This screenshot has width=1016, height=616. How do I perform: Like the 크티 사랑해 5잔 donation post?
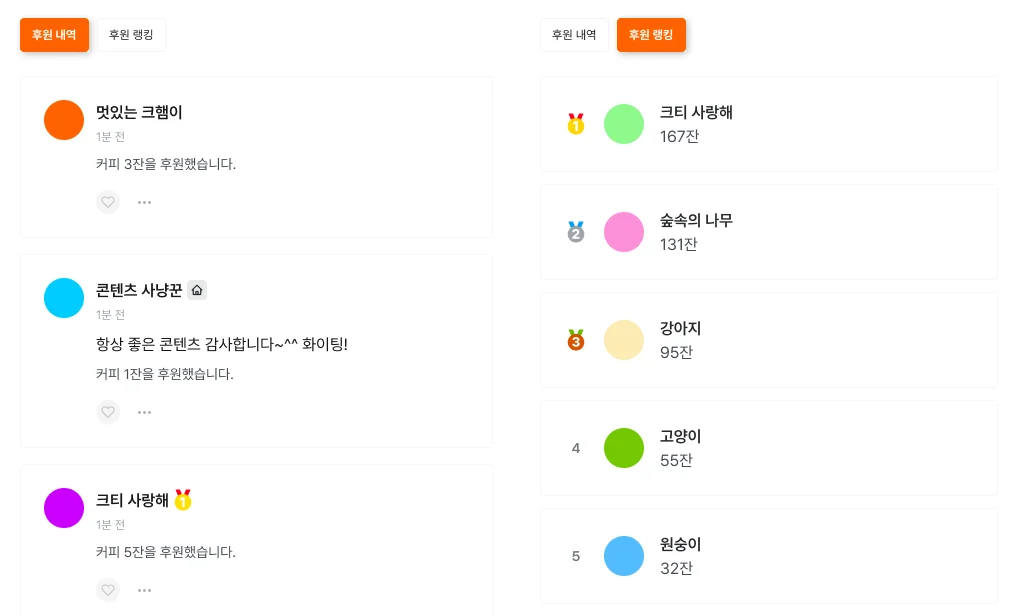[108, 590]
